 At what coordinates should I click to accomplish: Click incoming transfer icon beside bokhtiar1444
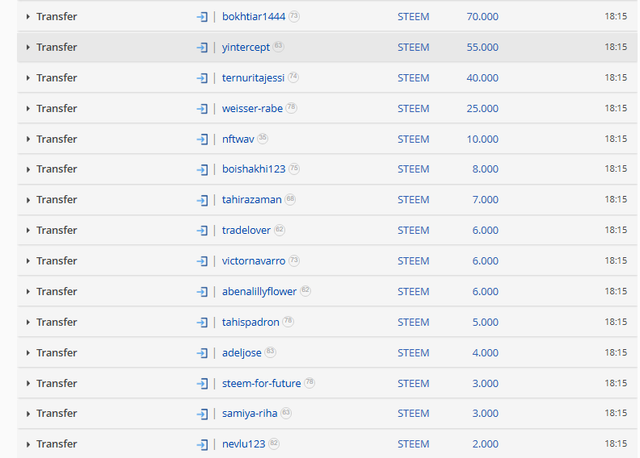click(202, 17)
